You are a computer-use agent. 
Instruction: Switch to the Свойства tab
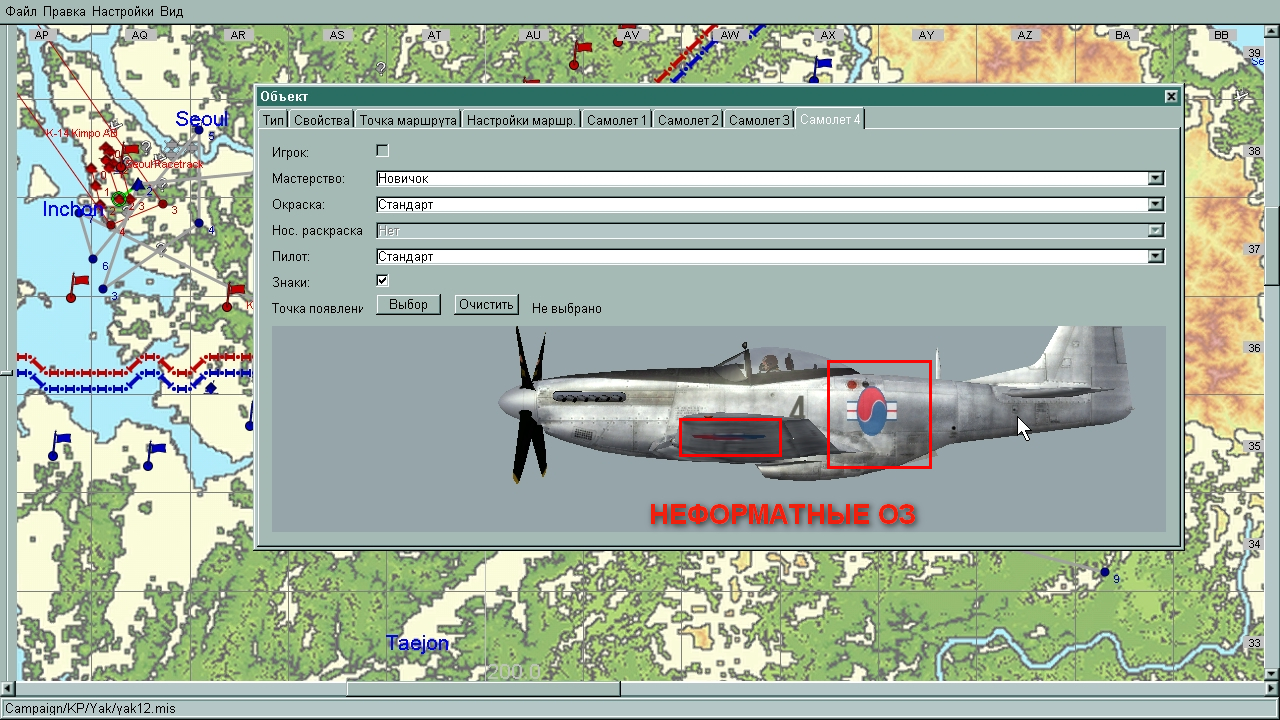[x=322, y=120]
